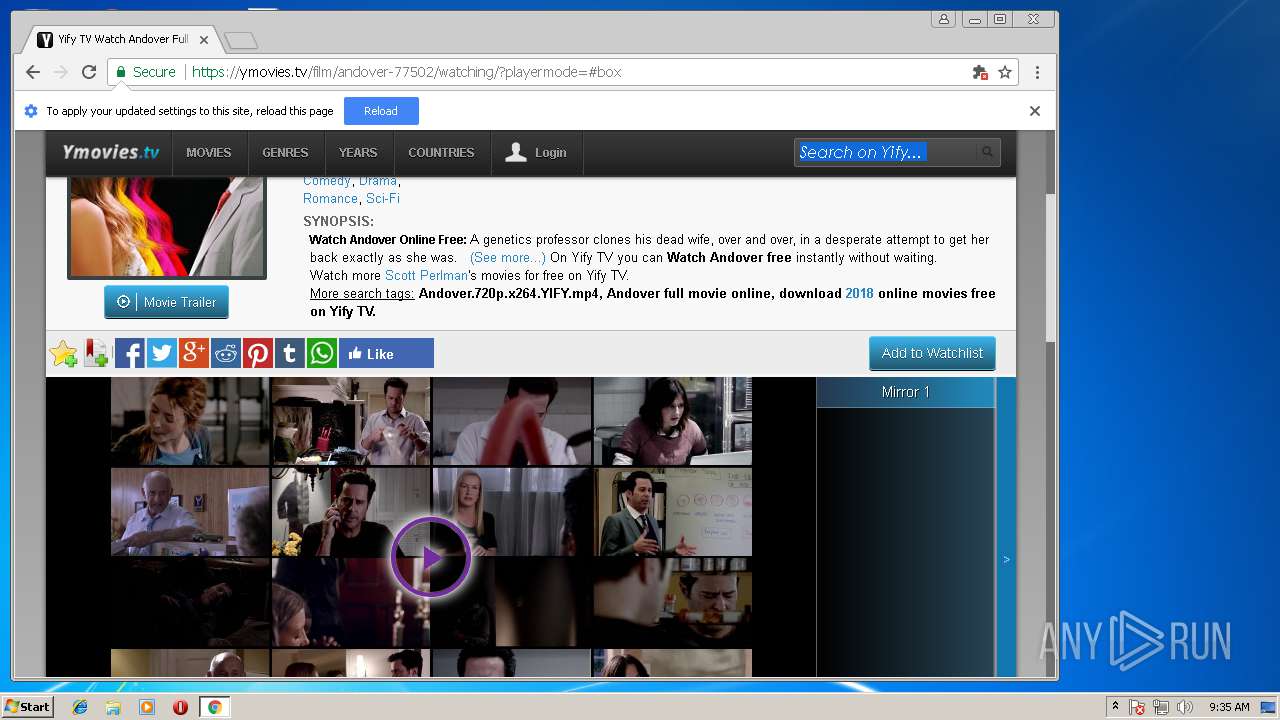Open the 2018 year link
The height and width of the screenshot is (720, 1280).
(x=859, y=293)
